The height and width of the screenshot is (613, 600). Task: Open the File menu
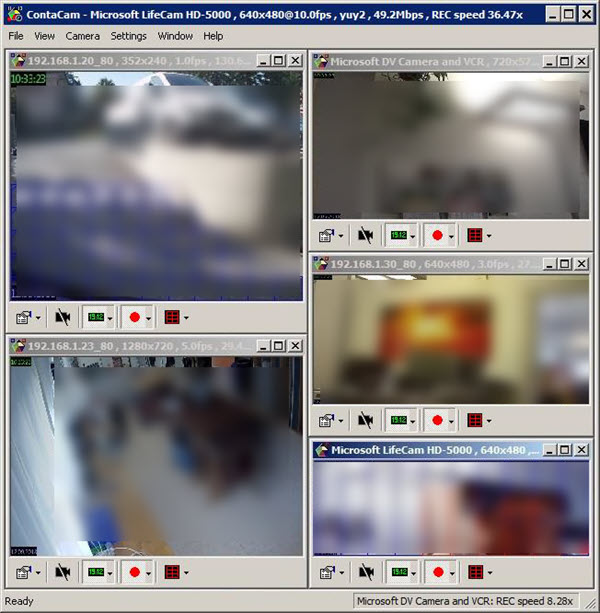[x=16, y=36]
